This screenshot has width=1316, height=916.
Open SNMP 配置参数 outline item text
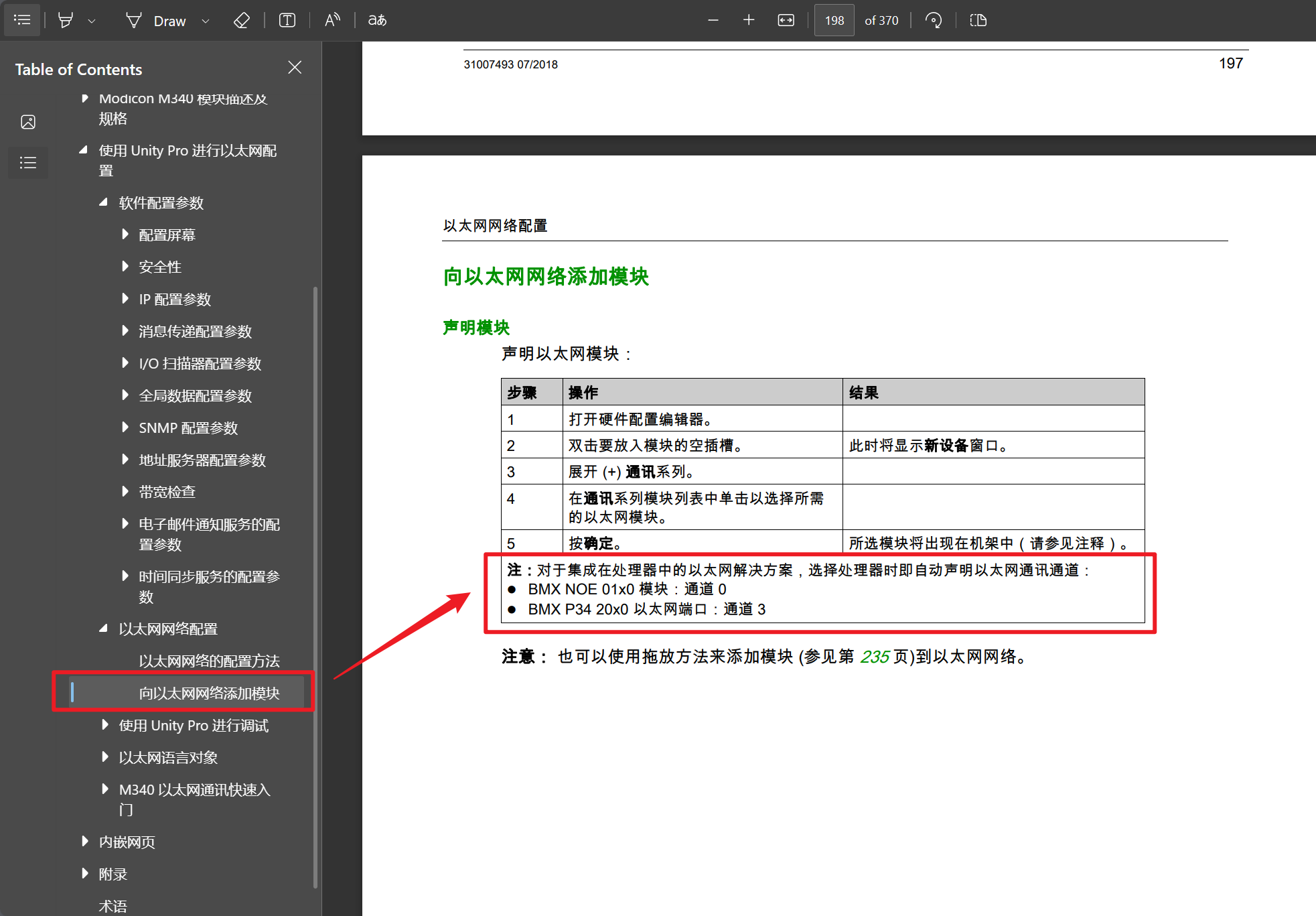click(x=188, y=428)
